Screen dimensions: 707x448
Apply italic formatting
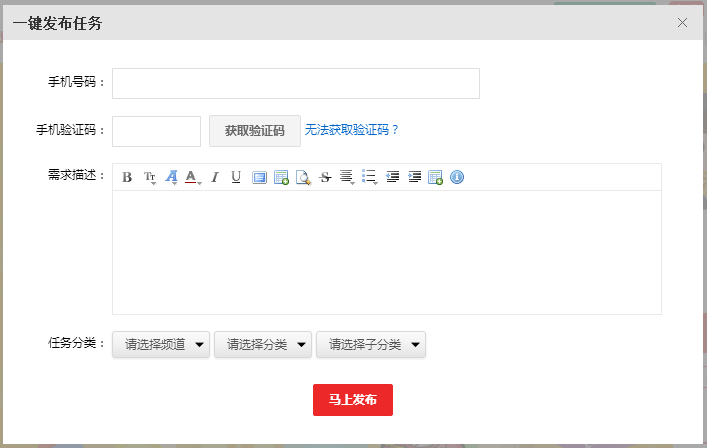click(x=214, y=178)
